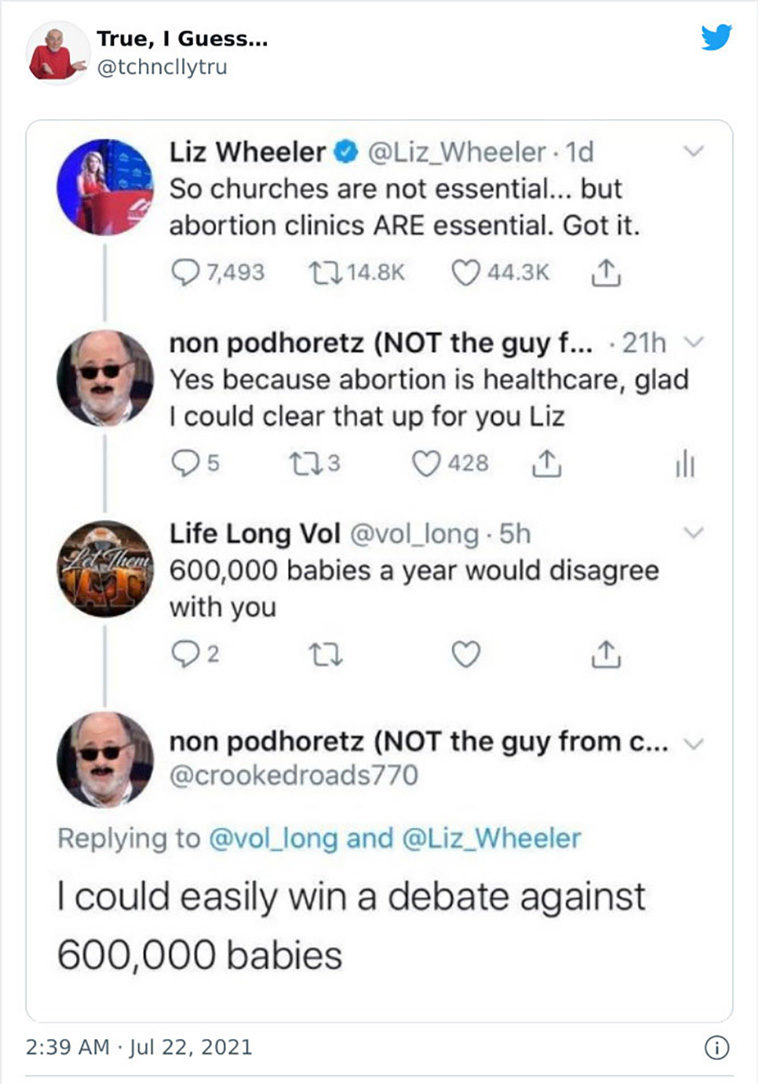Share Liz Wheeler's tweet via upload icon
The width and height of the screenshot is (758, 1084).
pyautogui.click(x=605, y=272)
